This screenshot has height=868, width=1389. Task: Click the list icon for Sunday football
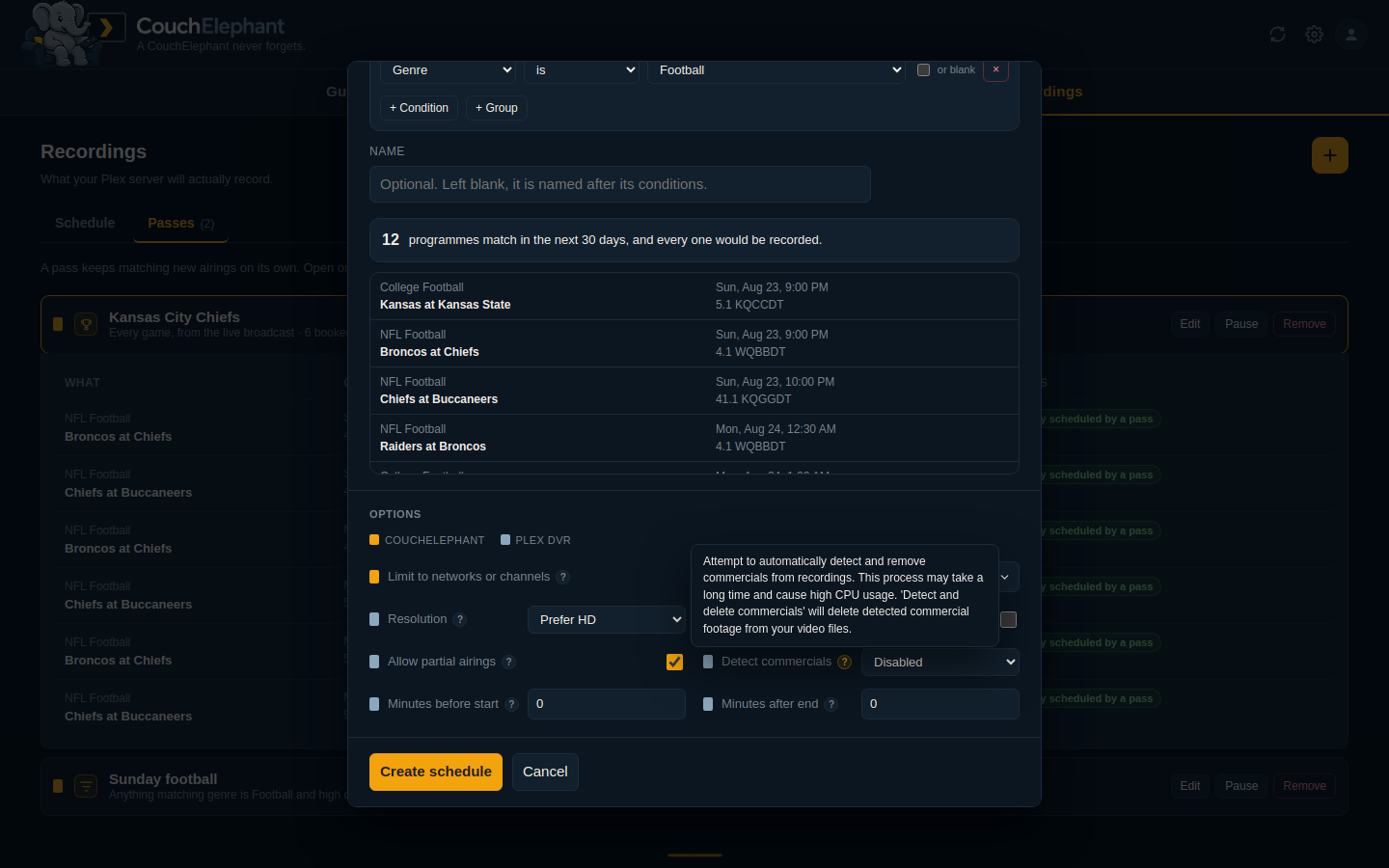[x=86, y=786]
